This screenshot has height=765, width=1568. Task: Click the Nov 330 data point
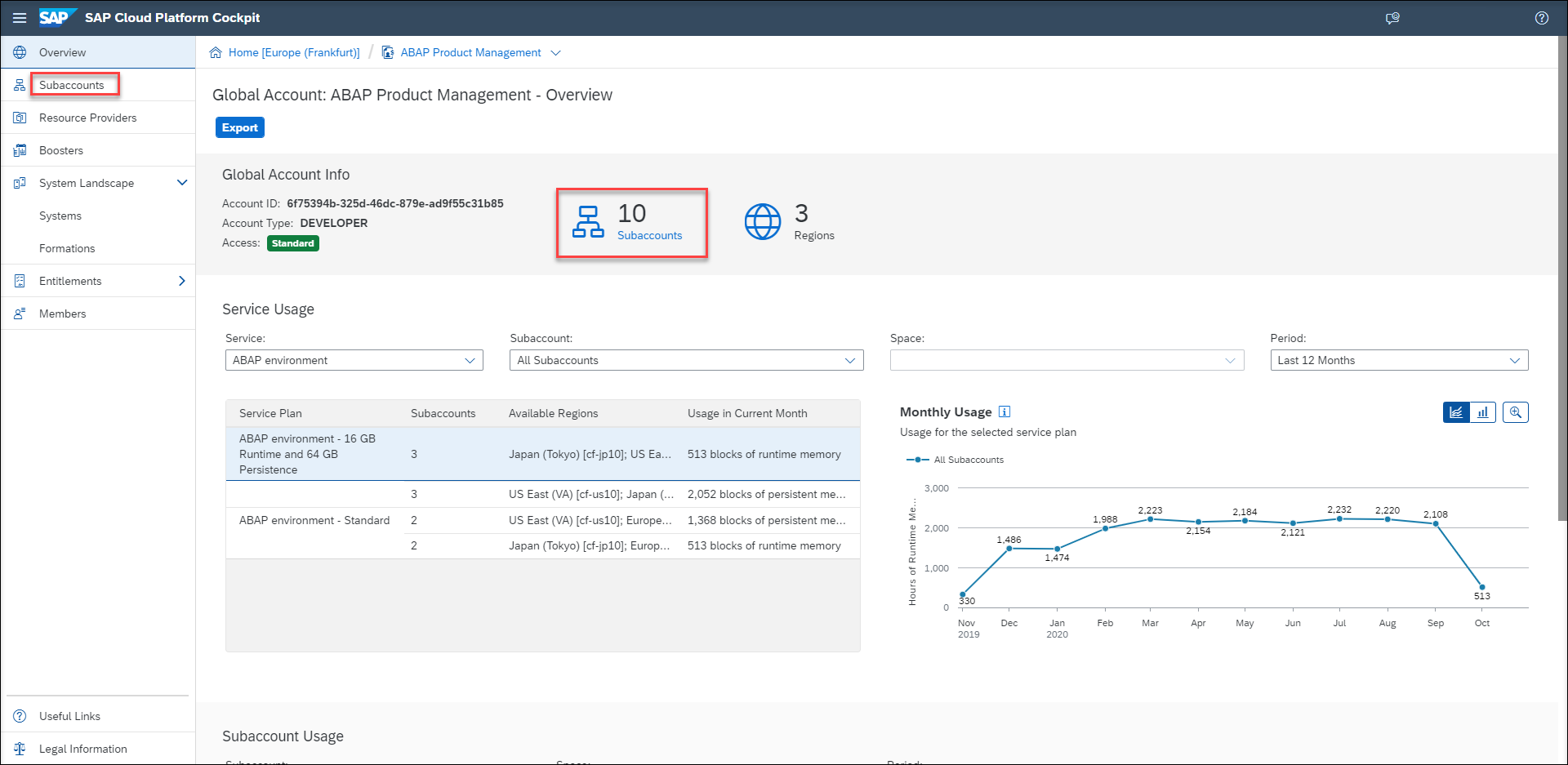963,594
